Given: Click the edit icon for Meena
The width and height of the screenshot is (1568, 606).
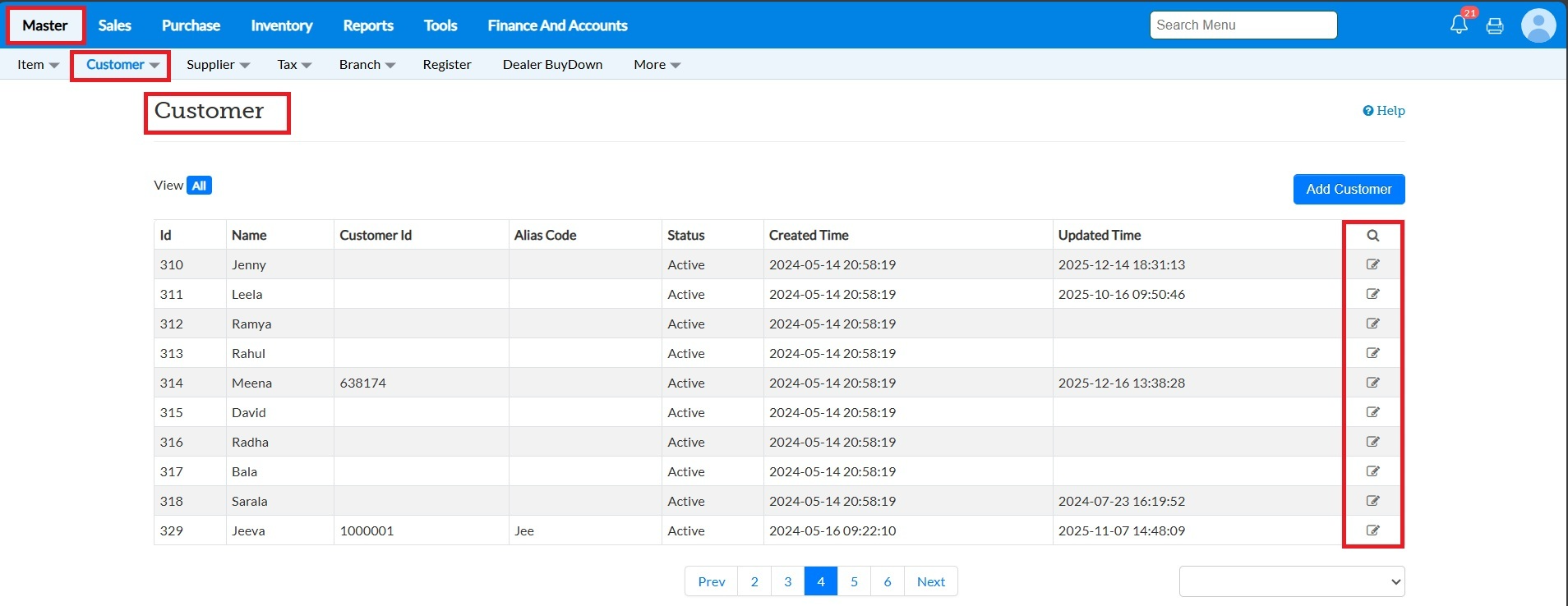Looking at the screenshot, I should coord(1372,383).
